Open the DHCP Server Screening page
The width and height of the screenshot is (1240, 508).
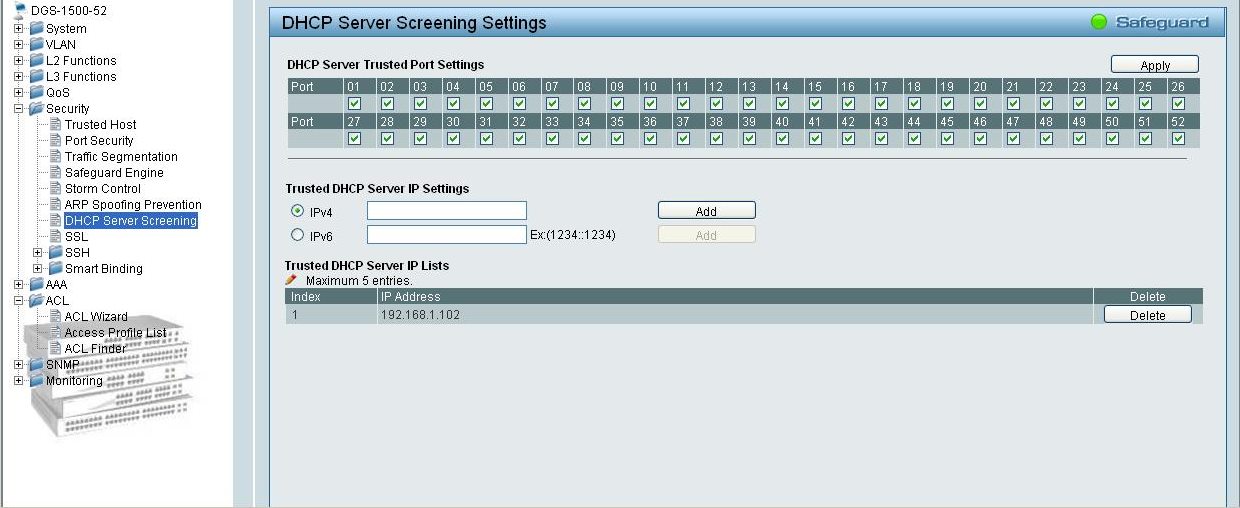(131, 221)
